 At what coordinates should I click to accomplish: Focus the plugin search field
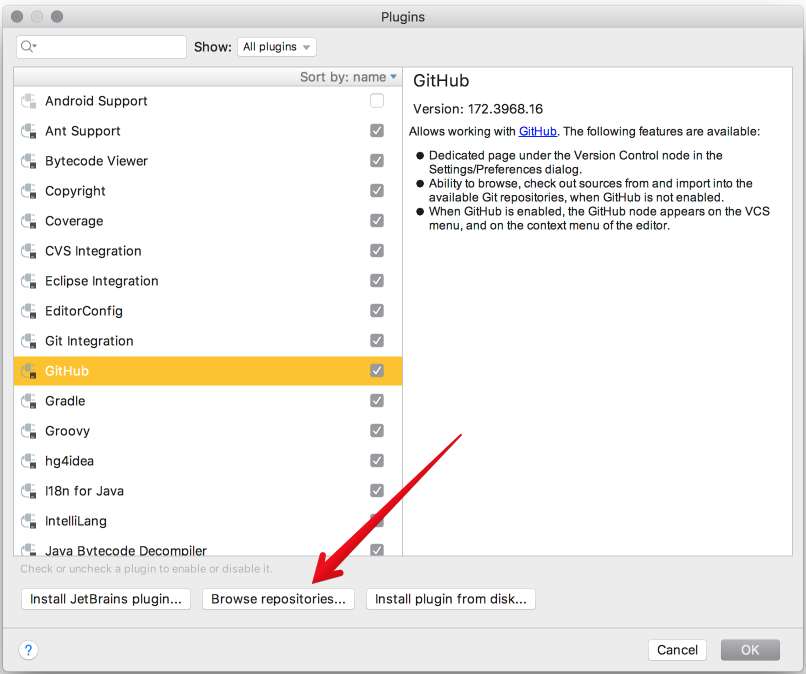[101, 47]
